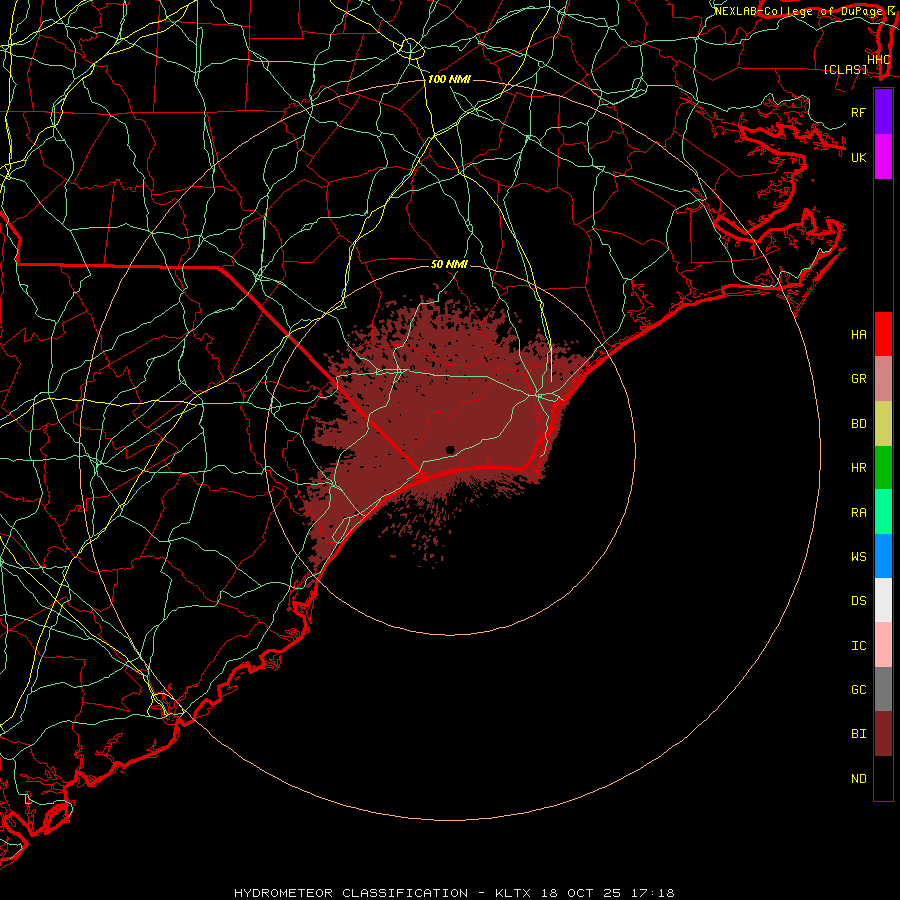This screenshot has width=900, height=900.
Task: Click the black radar site dot
Action: point(450,450)
